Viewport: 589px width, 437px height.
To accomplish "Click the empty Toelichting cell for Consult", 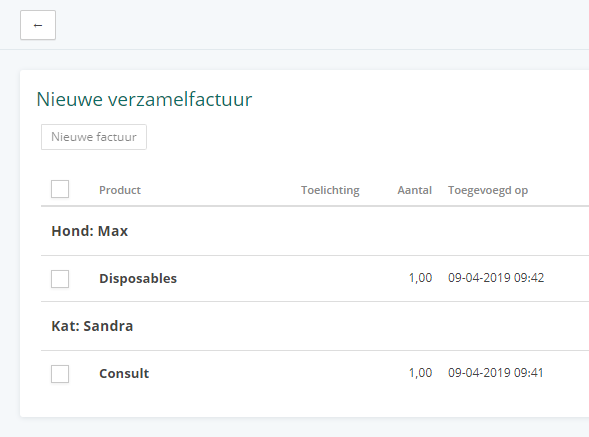I will pyautogui.click(x=330, y=373).
